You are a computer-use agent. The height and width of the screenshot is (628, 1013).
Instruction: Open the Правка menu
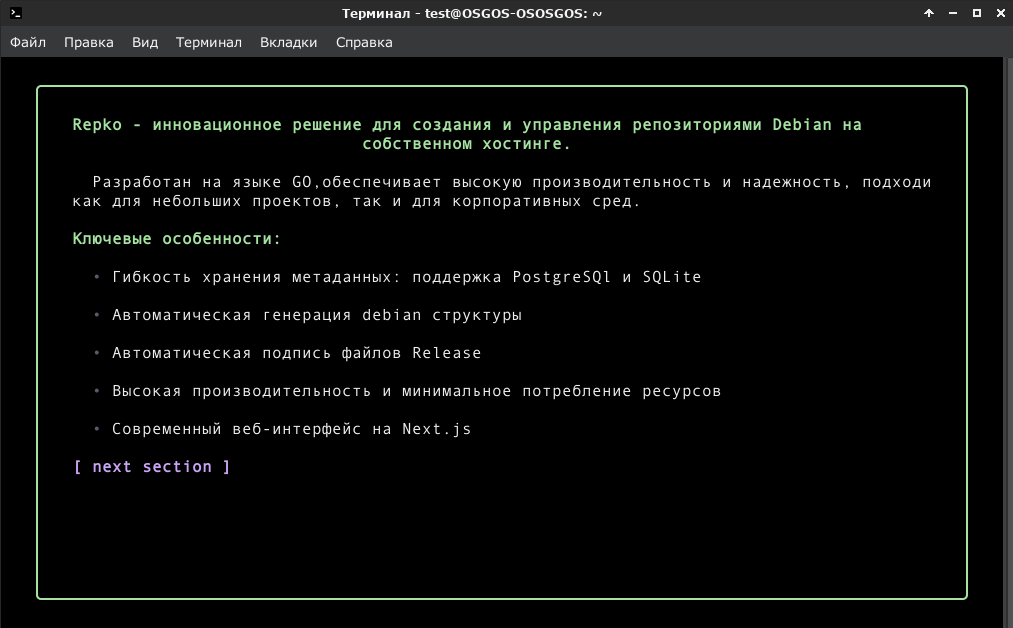coord(89,42)
